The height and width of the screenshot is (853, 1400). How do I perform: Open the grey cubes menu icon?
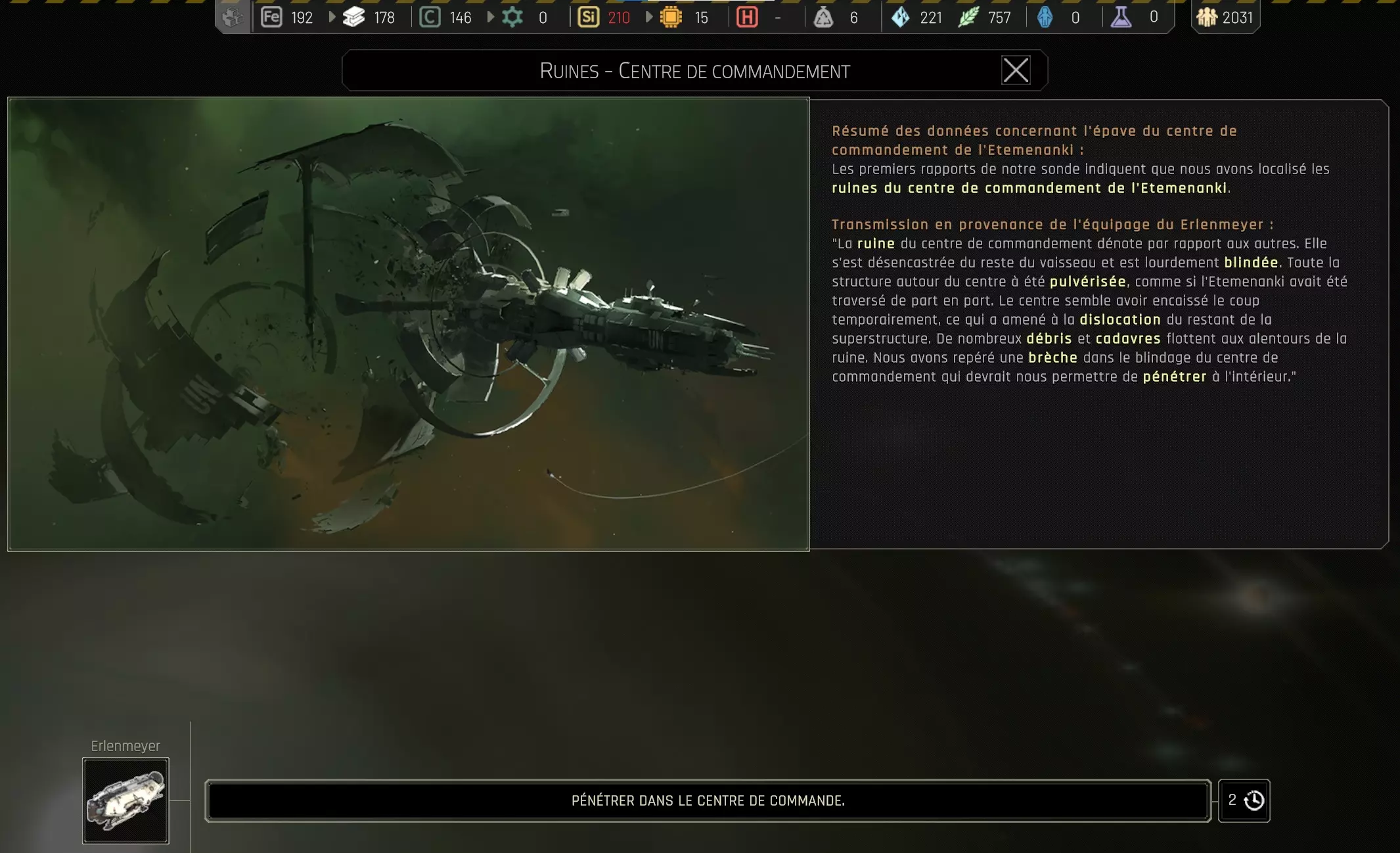click(232, 17)
